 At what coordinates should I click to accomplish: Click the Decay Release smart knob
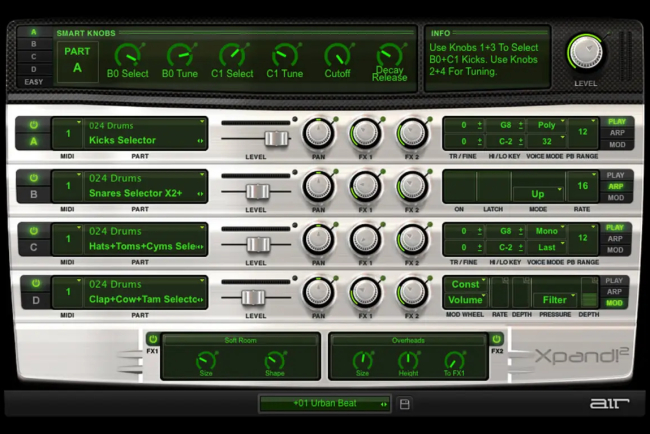(x=389, y=55)
